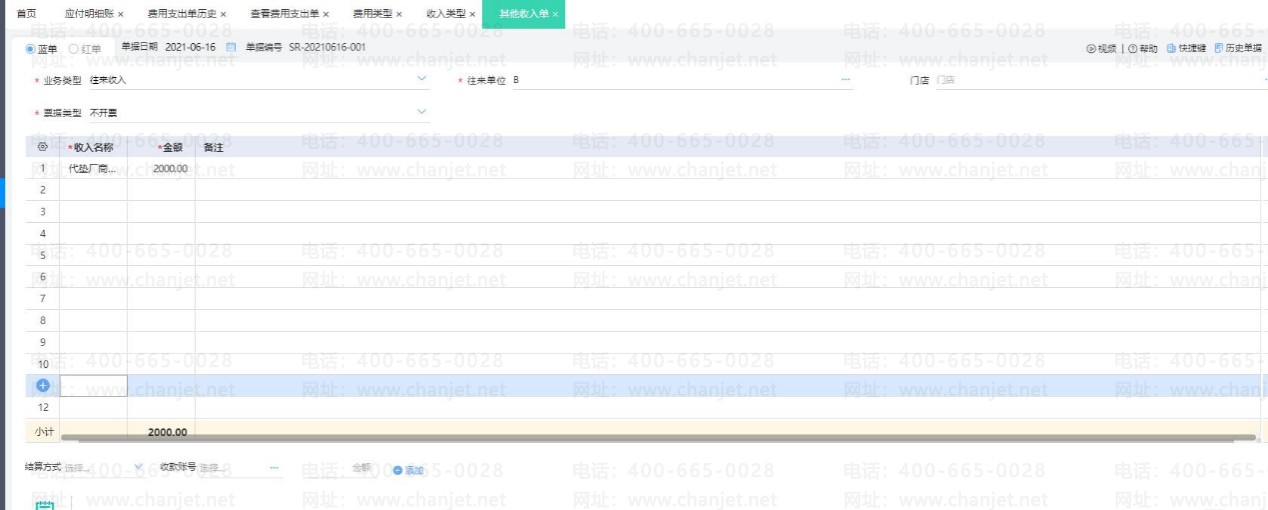Close the 费用支出单历史 tab
Viewport: 1268px width, 510px height.
223,14
